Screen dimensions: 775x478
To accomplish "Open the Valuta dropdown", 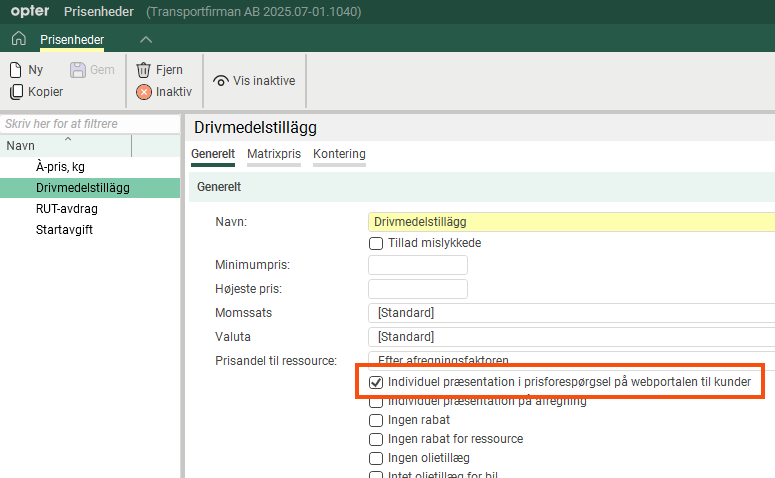I will click(x=570, y=337).
